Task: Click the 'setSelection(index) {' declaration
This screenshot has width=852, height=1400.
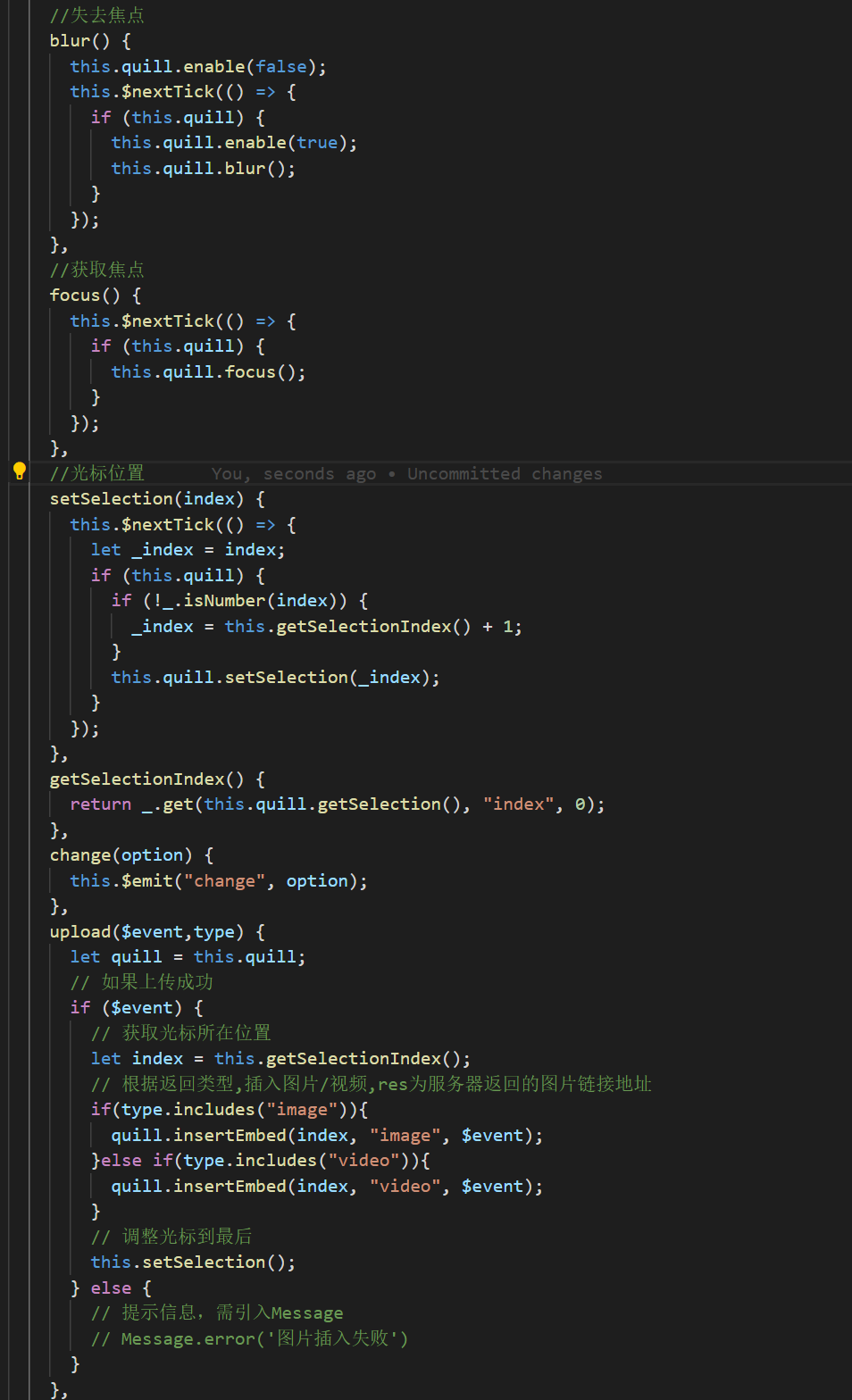Action: point(157,499)
